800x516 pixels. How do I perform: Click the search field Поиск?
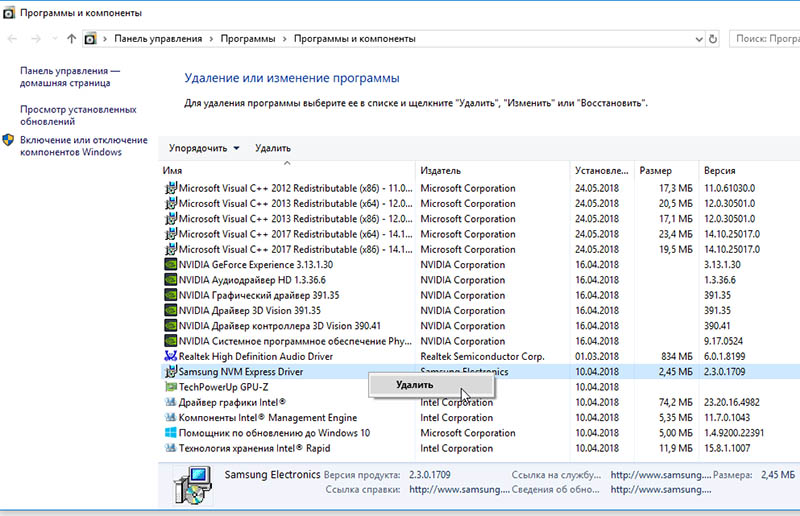coord(765,39)
